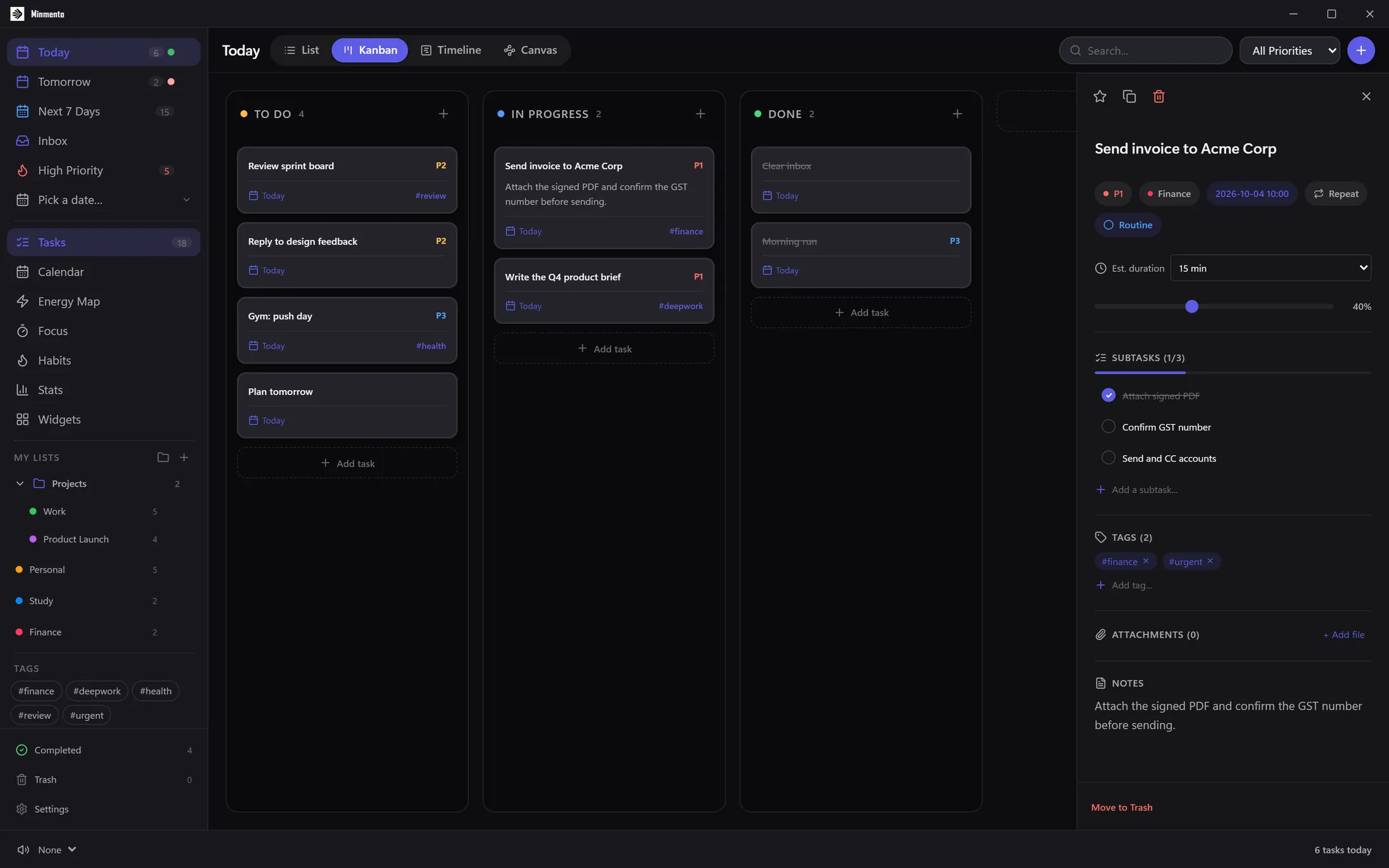Adjust the 40% progress slider handle
Image resolution: width=1389 pixels, height=868 pixels.
point(1191,307)
